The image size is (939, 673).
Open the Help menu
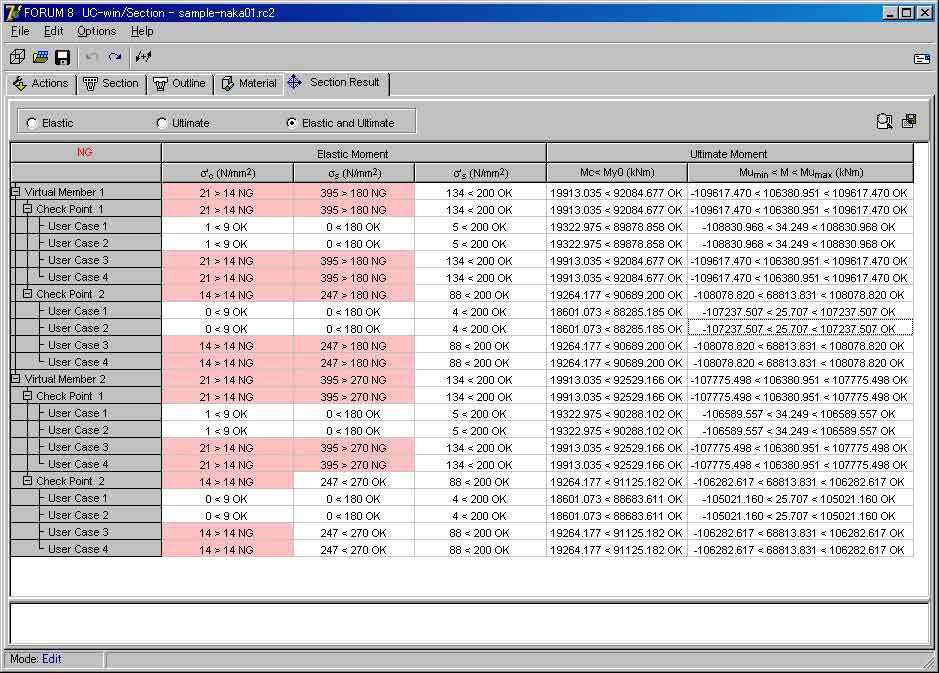click(x=142, y=31)
